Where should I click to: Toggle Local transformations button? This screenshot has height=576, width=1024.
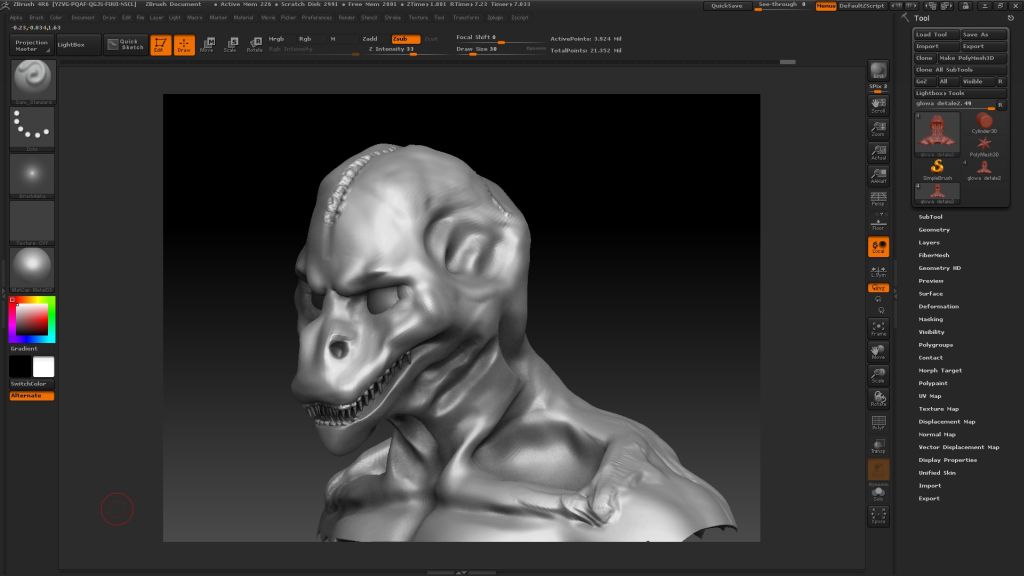(878, 247)
